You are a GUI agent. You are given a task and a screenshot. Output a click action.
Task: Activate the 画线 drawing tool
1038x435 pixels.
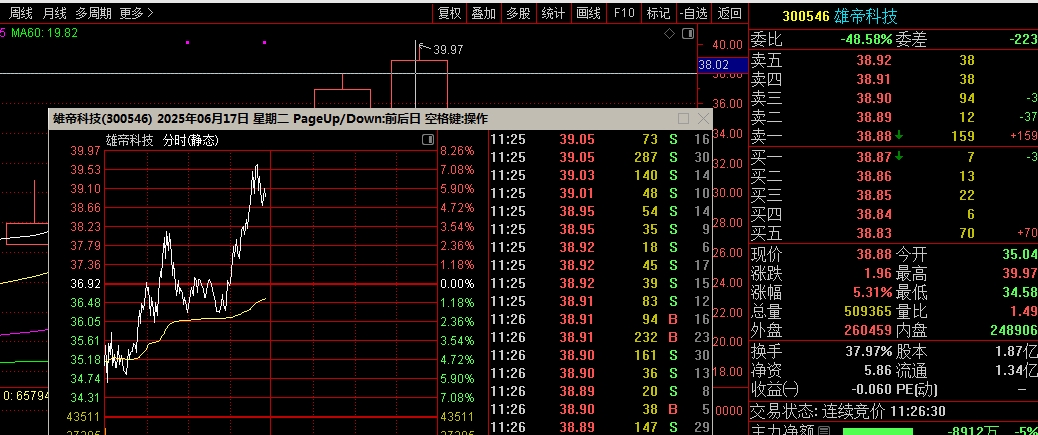588,13
